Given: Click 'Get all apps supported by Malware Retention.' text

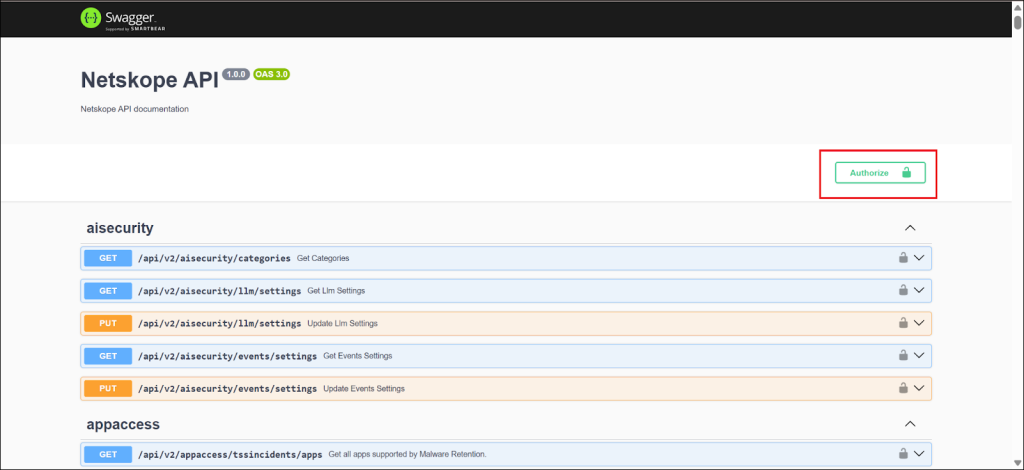Looking at the screenshot, I should click(x=408, y=454).
